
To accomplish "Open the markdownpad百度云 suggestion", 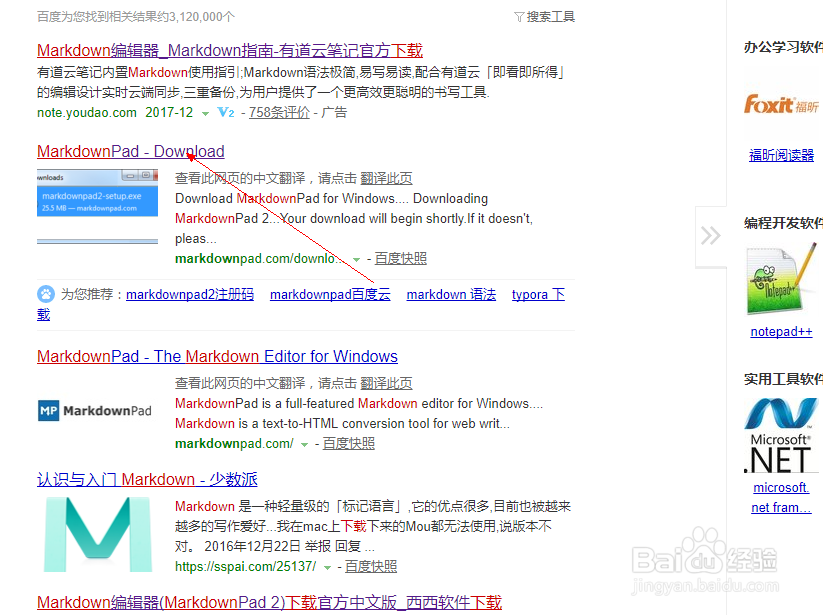I will click(x=330, y=294).
